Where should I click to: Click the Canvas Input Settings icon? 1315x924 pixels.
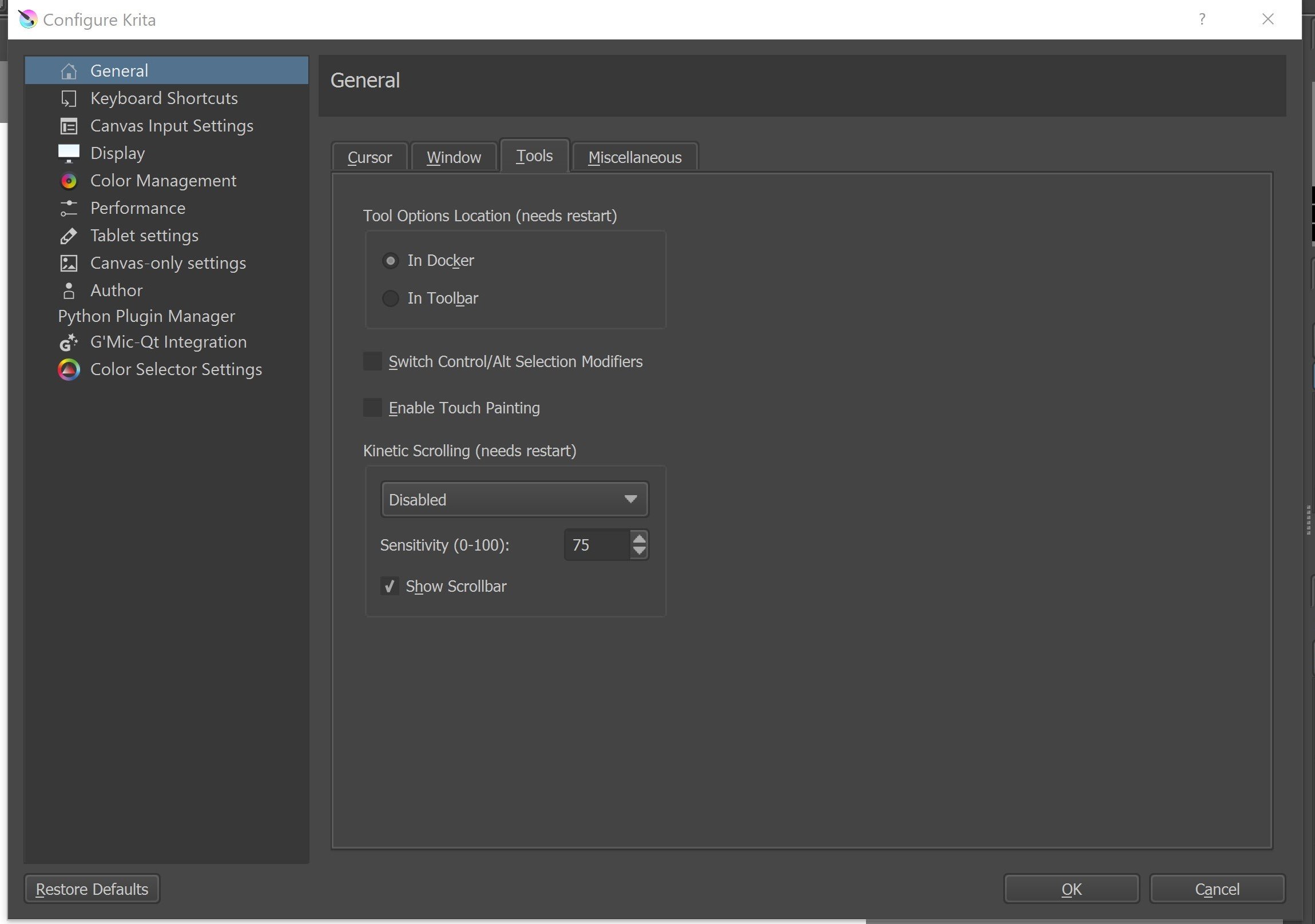(x=69, y=126)
